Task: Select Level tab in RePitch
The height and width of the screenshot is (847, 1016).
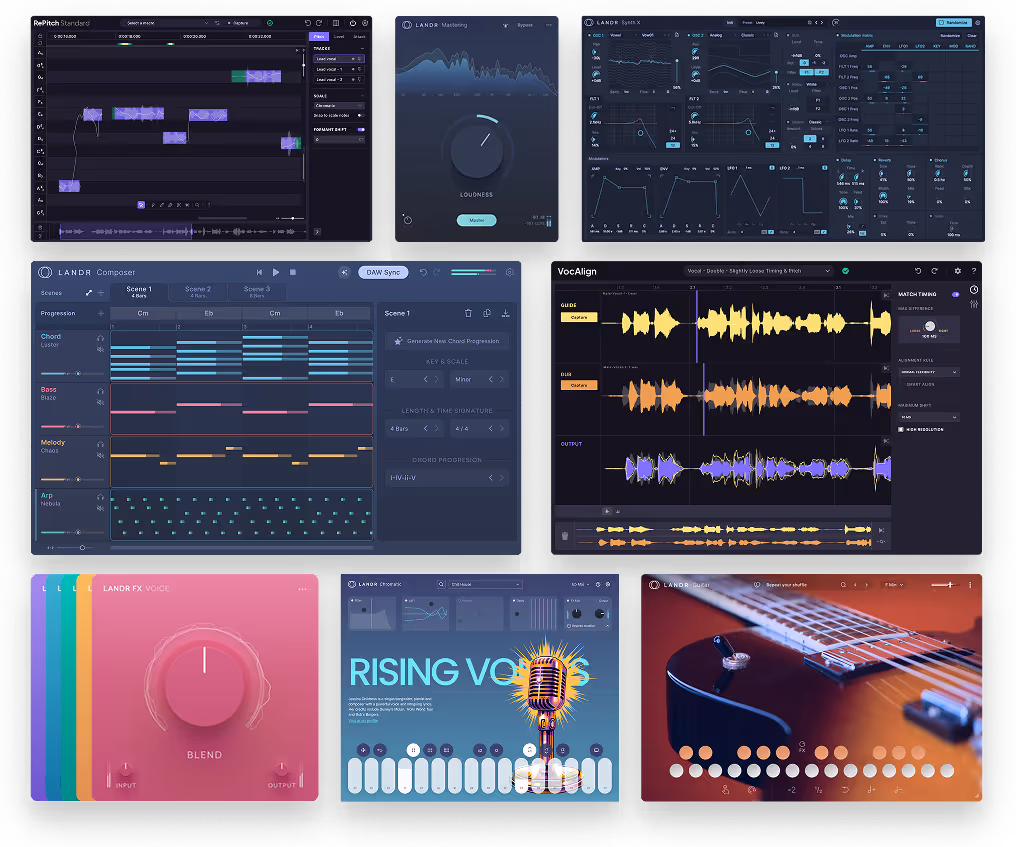Action: coord(339,36)
